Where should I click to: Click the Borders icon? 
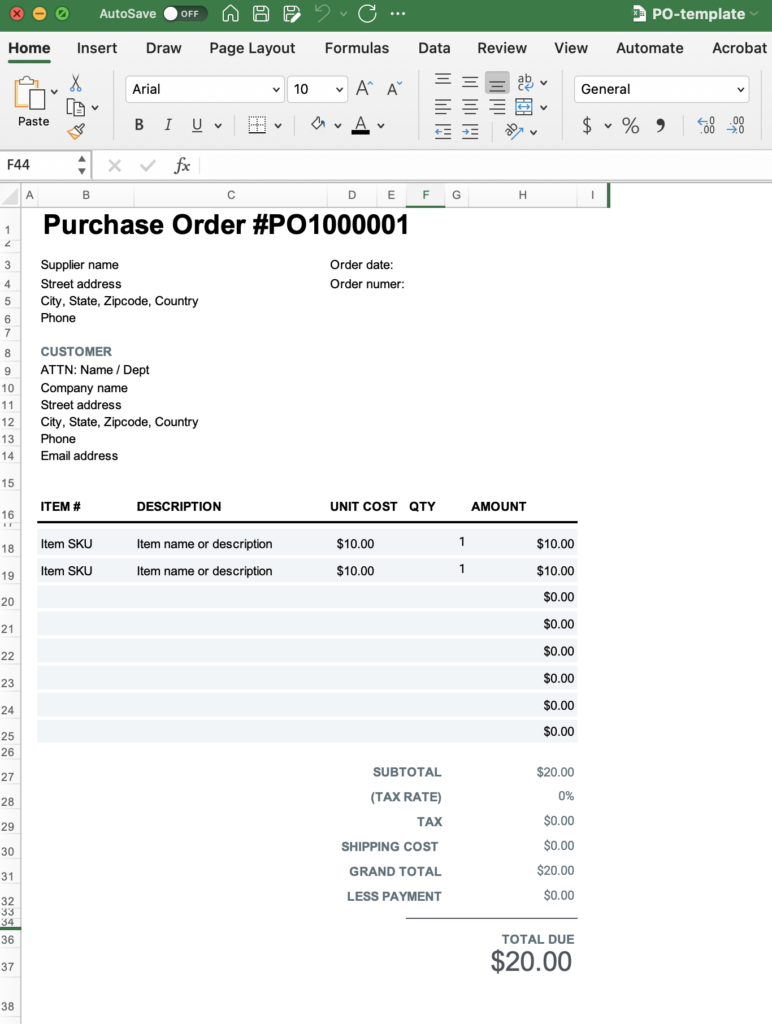[257, 125]
